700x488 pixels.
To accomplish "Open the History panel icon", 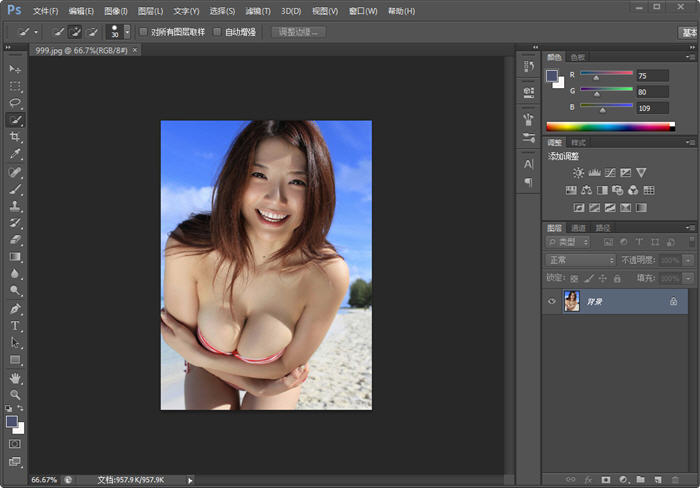I will 529,67.
